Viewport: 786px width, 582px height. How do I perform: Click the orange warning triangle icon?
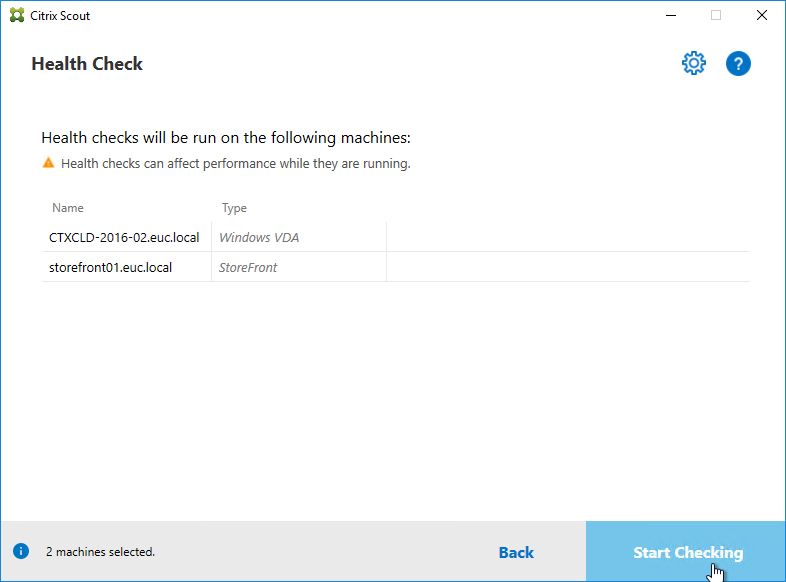click(x=48, y=163)
